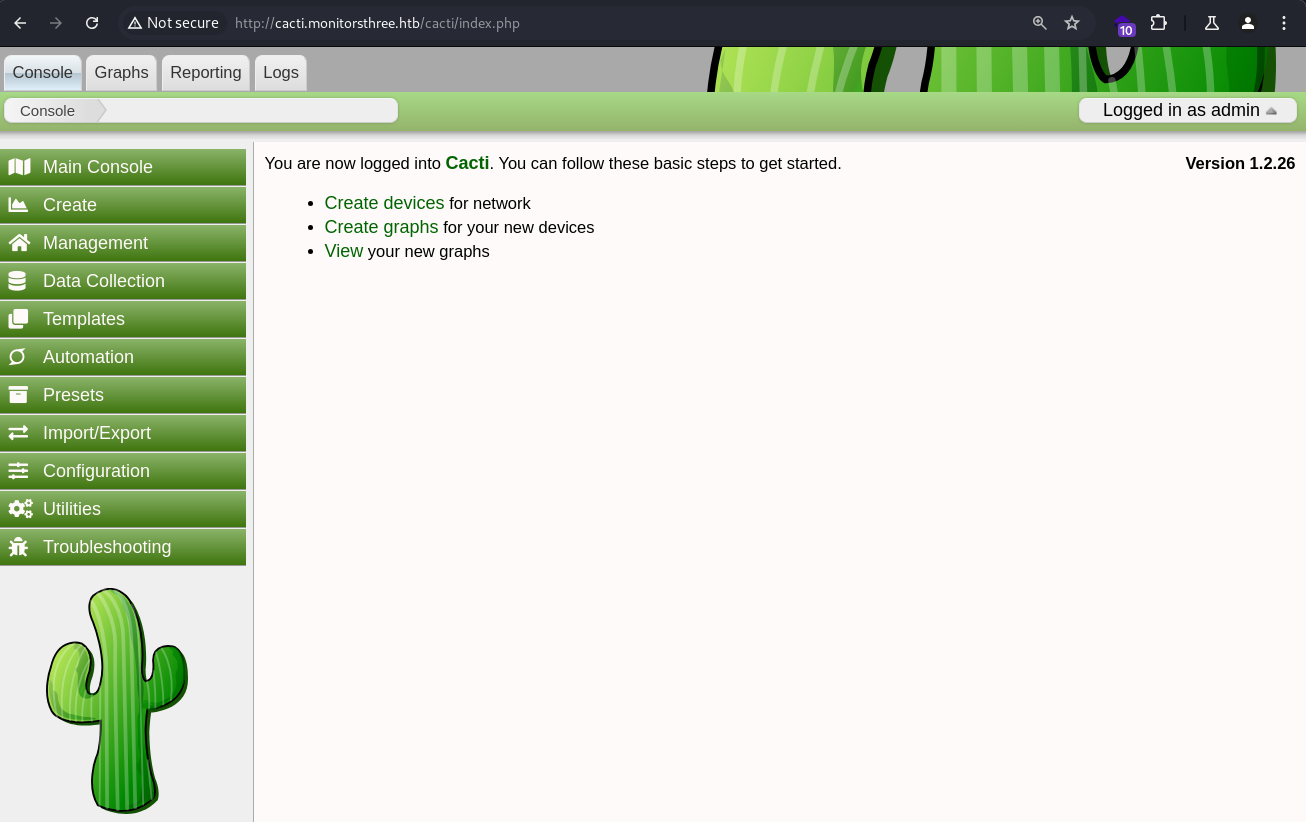Click the Not secure warning icon
The image size is (1306, 822).
[135, 23]
